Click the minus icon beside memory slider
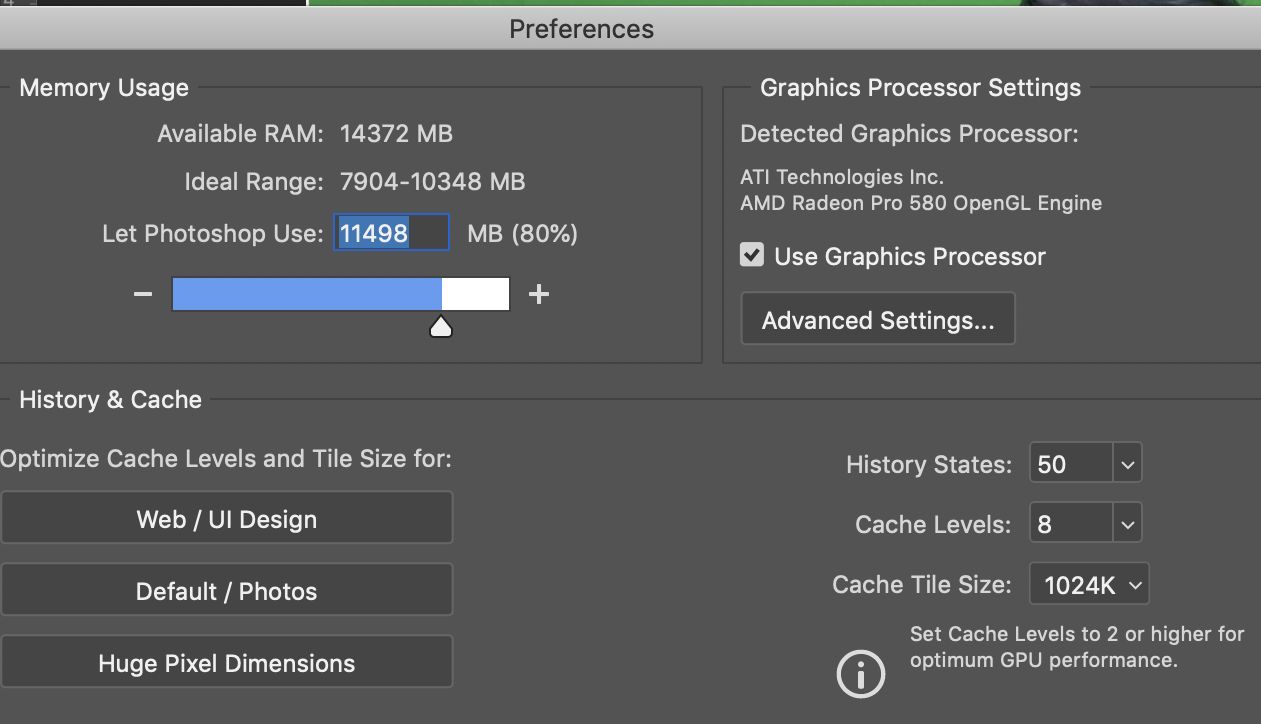The width and height of the screenshot is (1261, 724). 143,294
